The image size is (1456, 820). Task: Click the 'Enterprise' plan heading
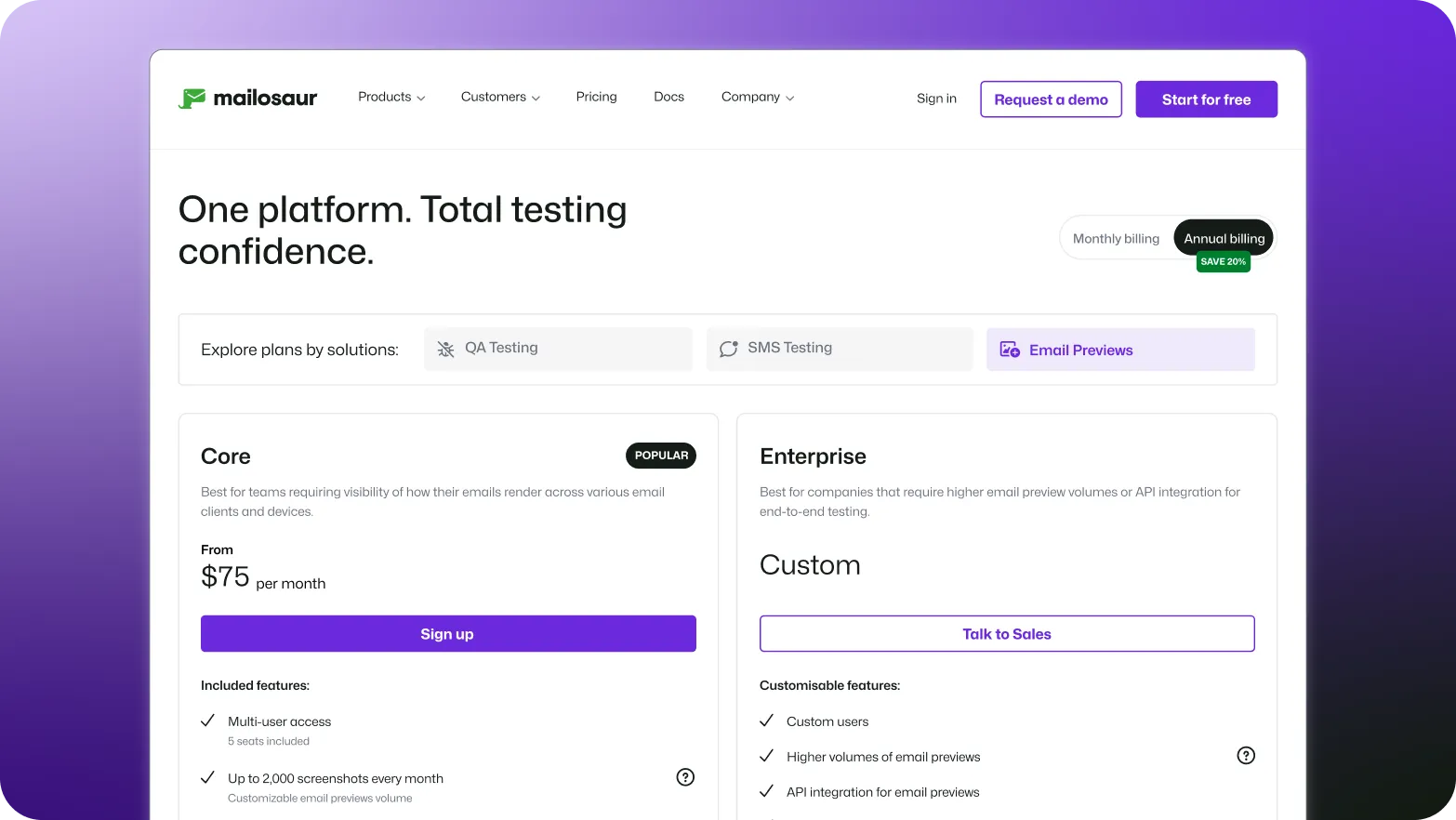click(x=813, y=456)
